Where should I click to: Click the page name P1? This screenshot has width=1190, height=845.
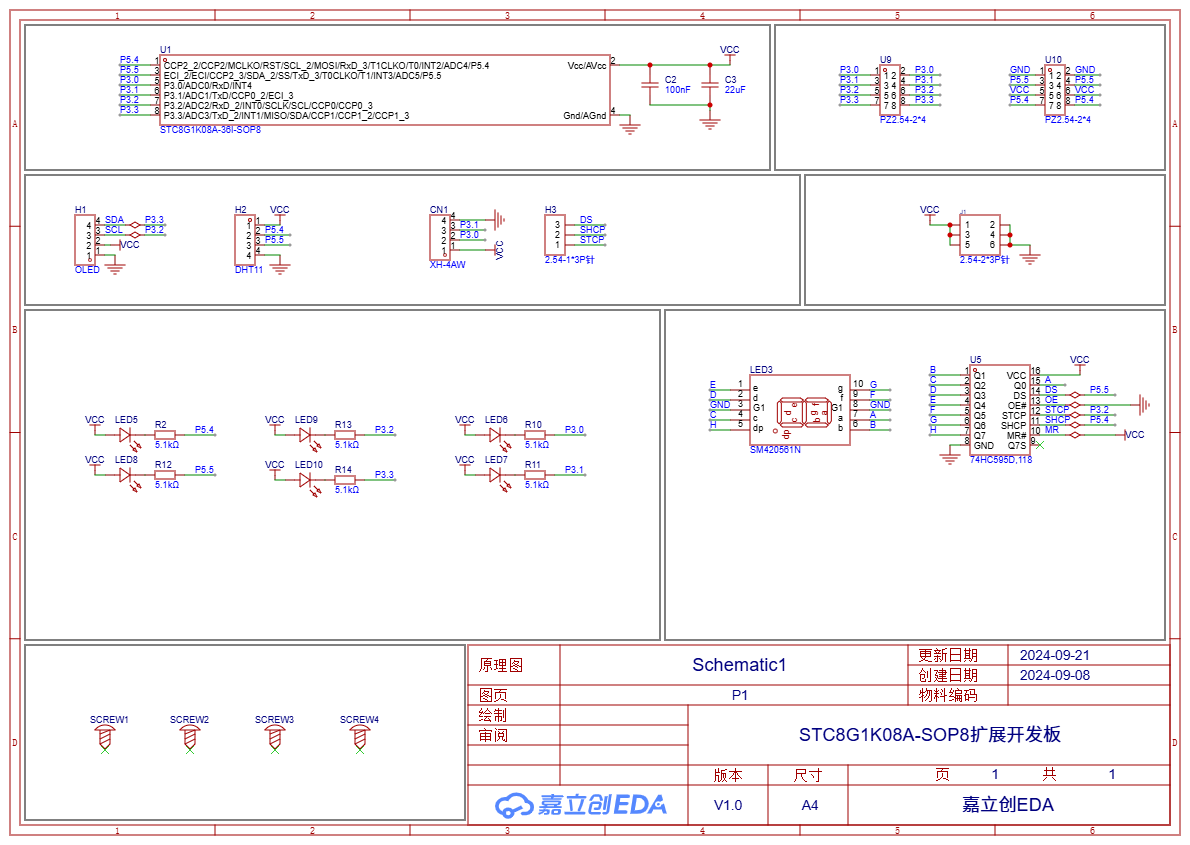(x=739, y=695)
